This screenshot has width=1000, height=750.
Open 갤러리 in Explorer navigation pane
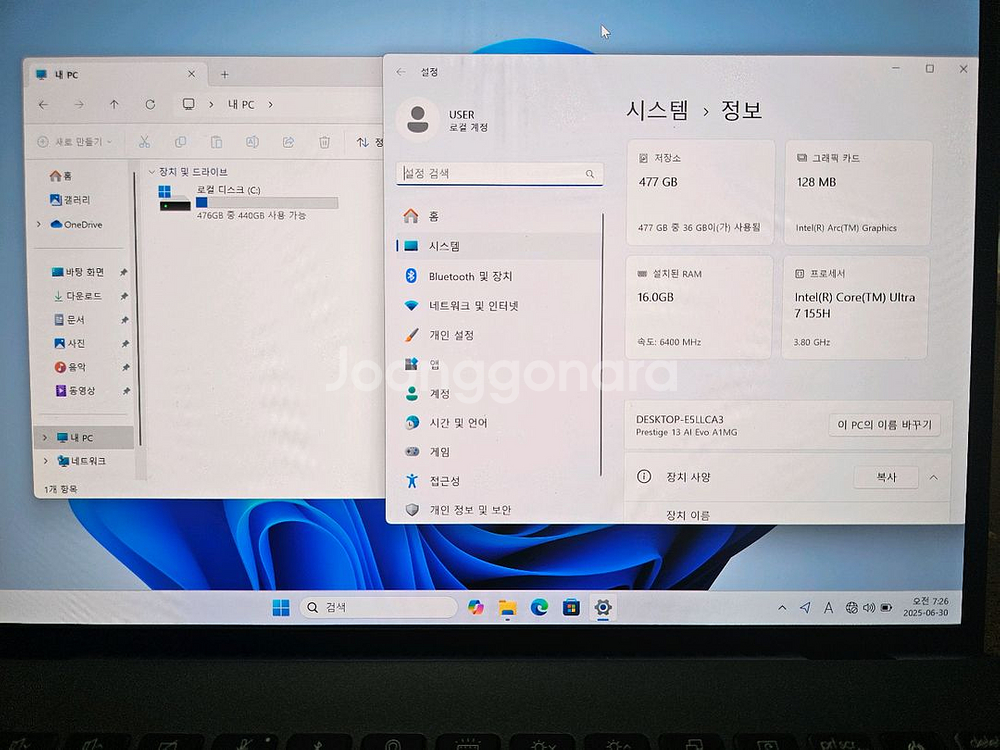(x=70, y=200)
